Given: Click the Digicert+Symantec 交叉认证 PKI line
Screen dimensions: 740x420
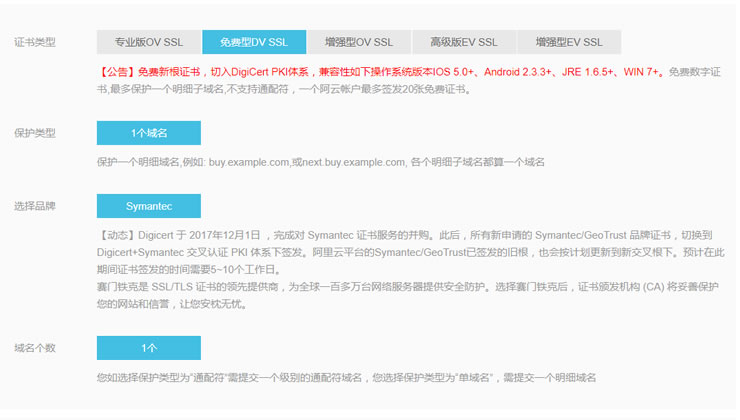Looking at the screenshot, I should click(411, 252).
